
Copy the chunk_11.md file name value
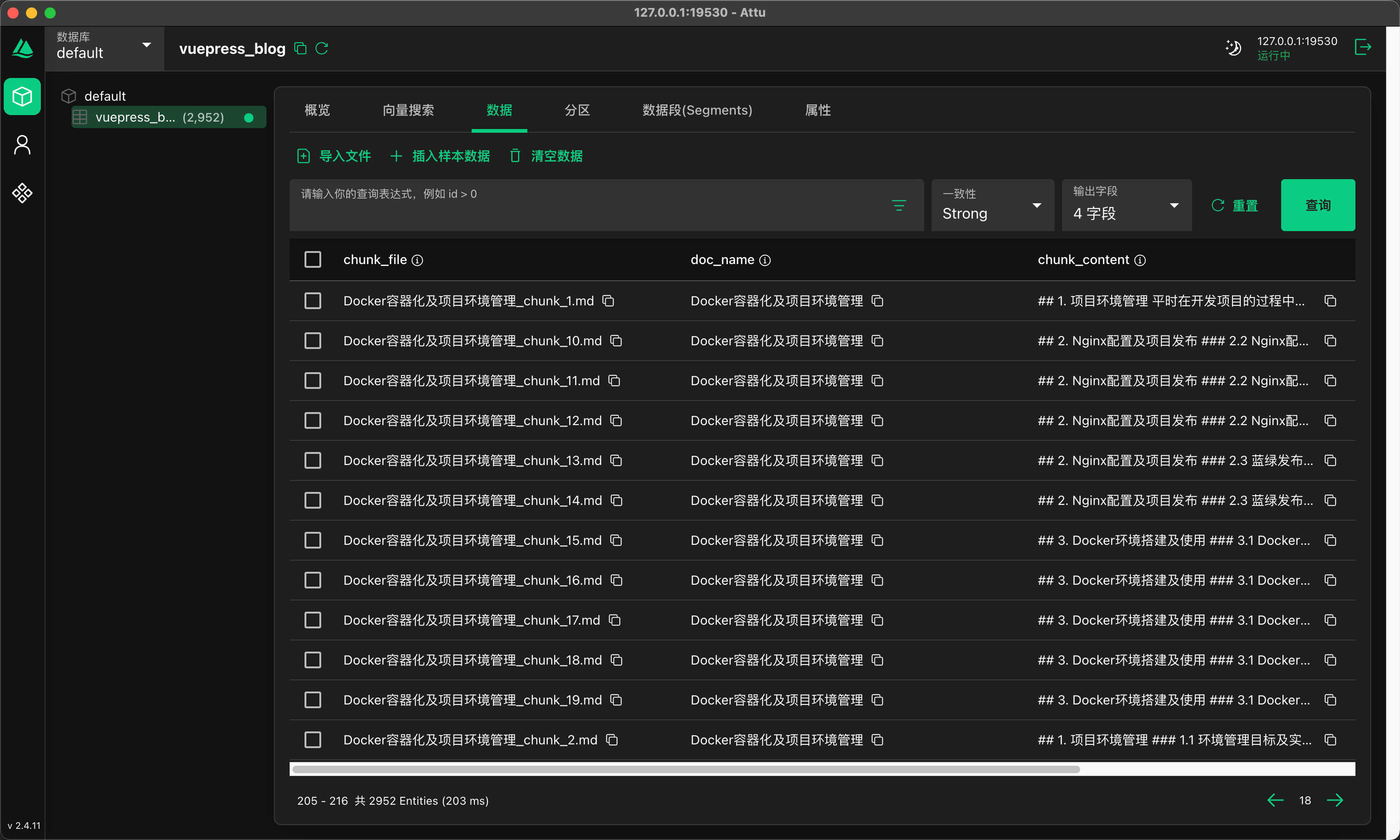tap(614, 381)
